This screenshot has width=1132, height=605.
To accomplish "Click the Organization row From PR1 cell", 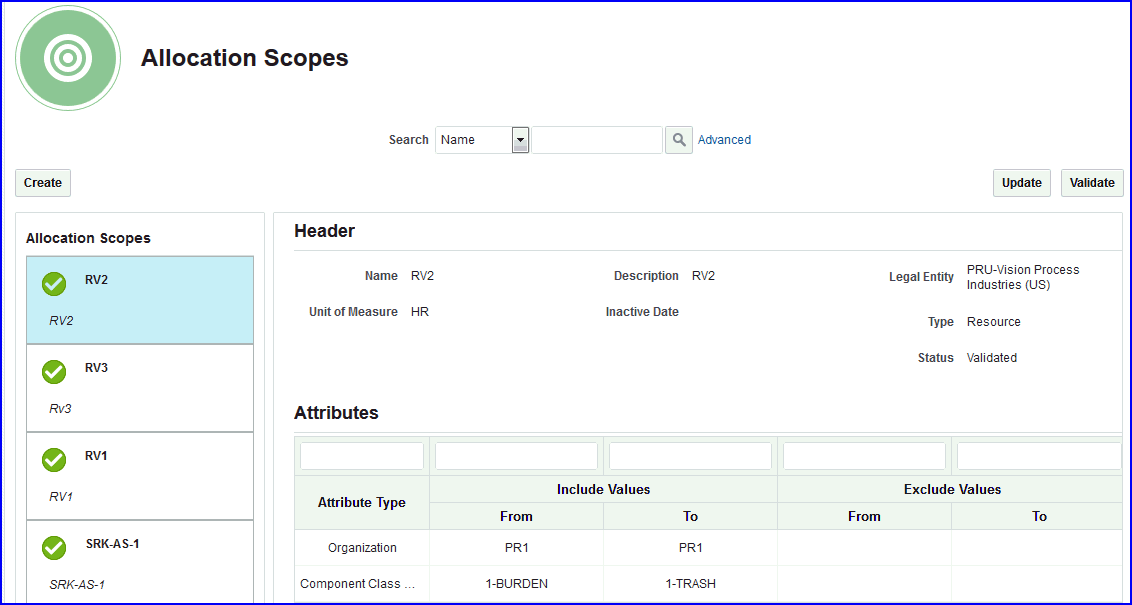I will tap(516, 548).
